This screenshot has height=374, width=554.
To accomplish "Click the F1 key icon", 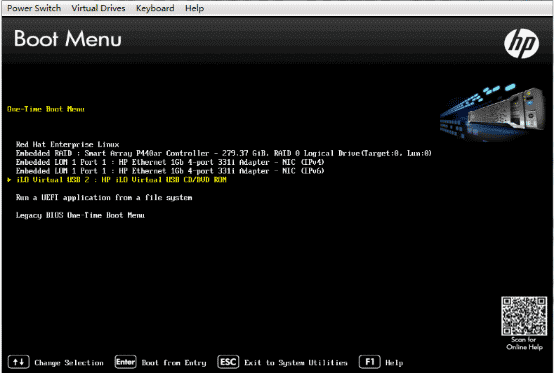I will [370, 362].
